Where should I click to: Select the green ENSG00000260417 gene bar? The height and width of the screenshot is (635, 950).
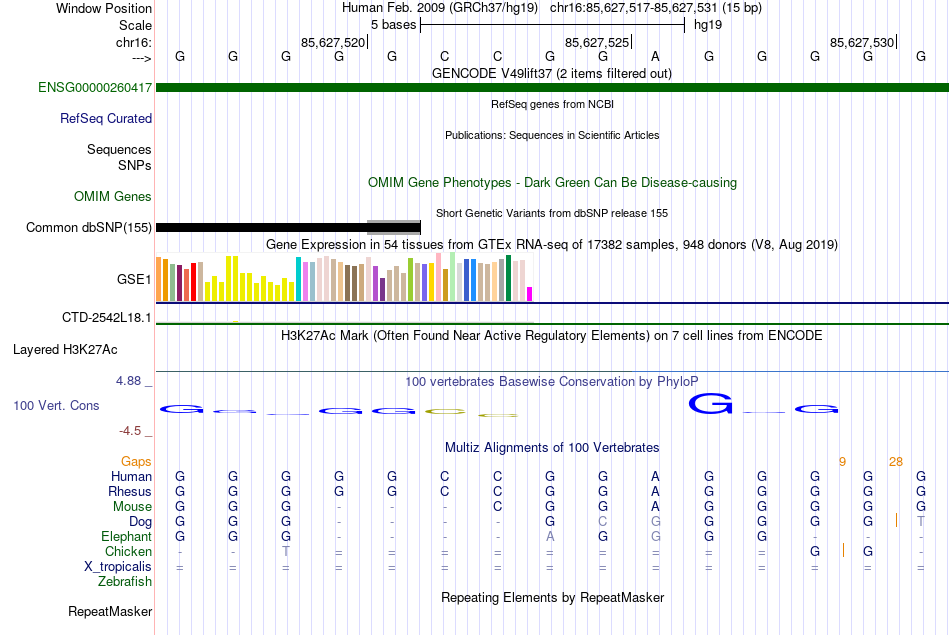[x=552, y=87]
